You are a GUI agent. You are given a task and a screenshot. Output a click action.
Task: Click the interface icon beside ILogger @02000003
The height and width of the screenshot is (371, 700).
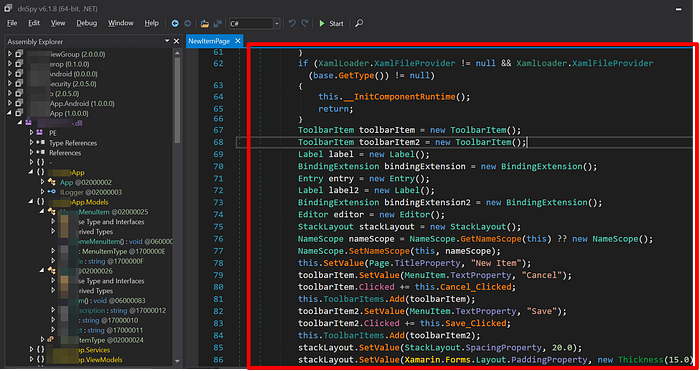pyautogui.click(x=52, y=192)
